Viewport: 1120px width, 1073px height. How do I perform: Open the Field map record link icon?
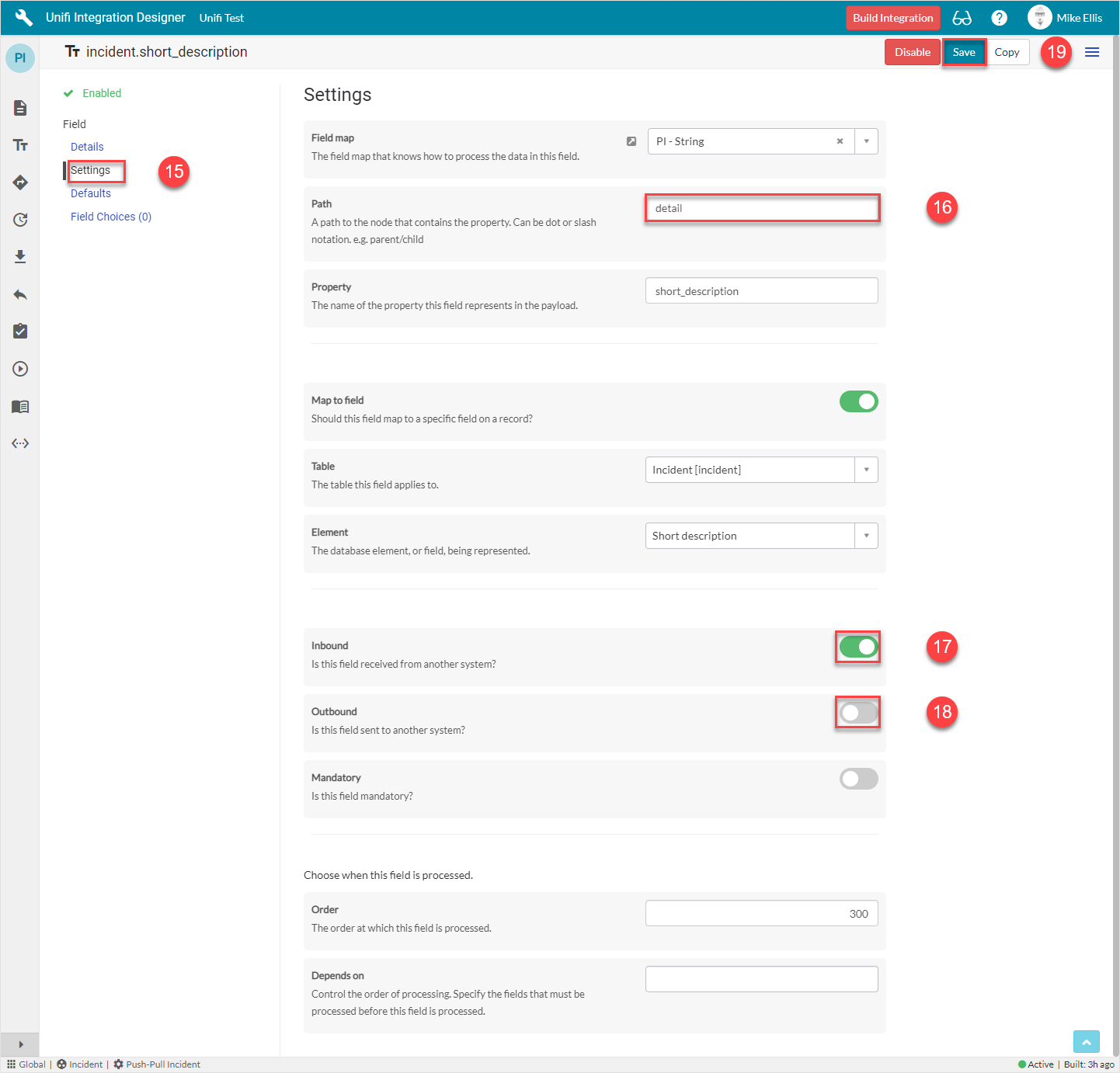point(631,141)
